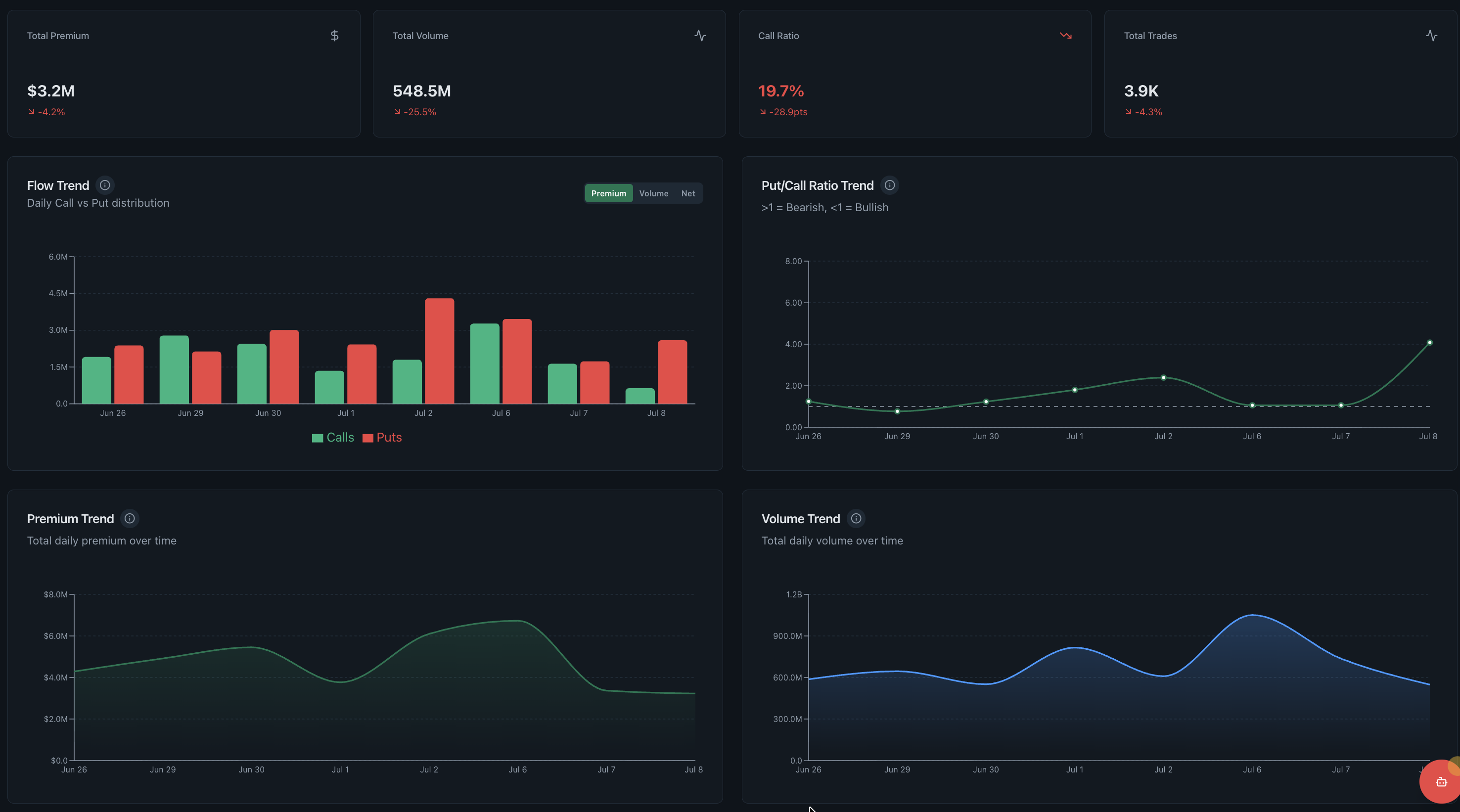
Task: Toggle the Puts legend swatch
Action: 368,438
